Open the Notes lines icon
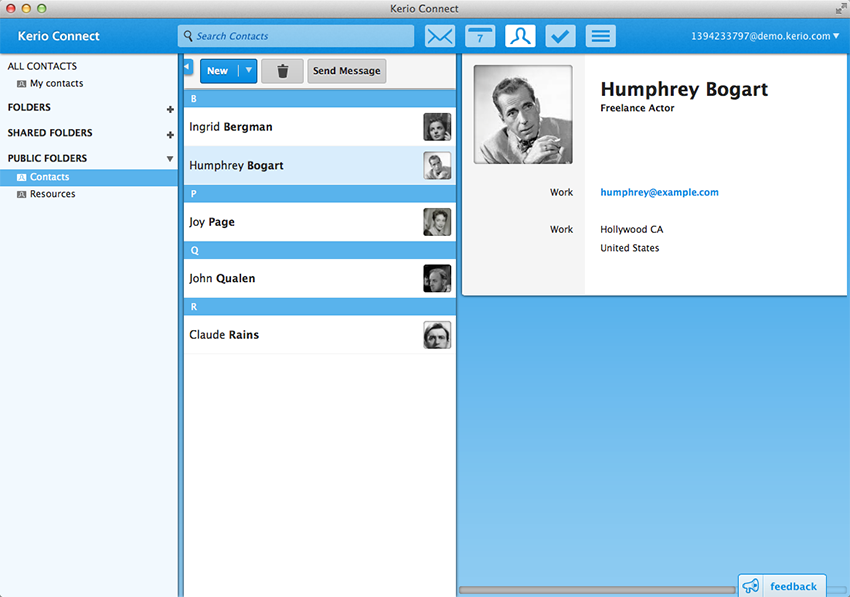This screenshot has width=850, height=597. tap(600, 36)
